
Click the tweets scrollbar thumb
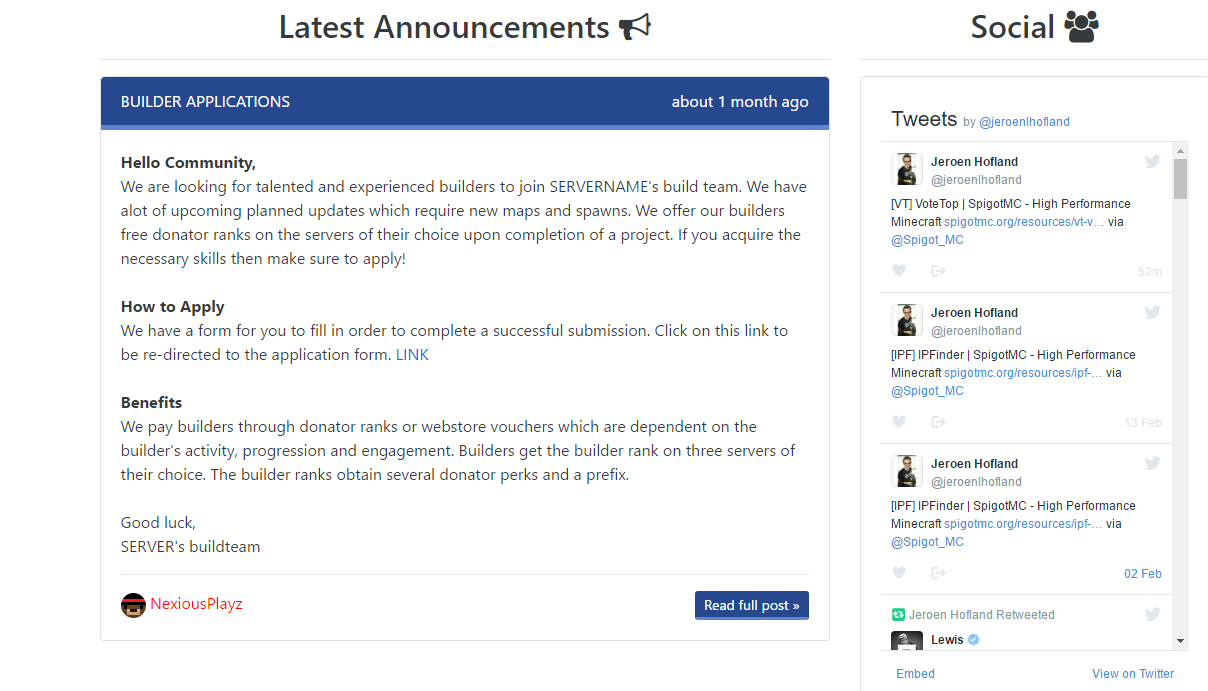tap(1180, 178)
